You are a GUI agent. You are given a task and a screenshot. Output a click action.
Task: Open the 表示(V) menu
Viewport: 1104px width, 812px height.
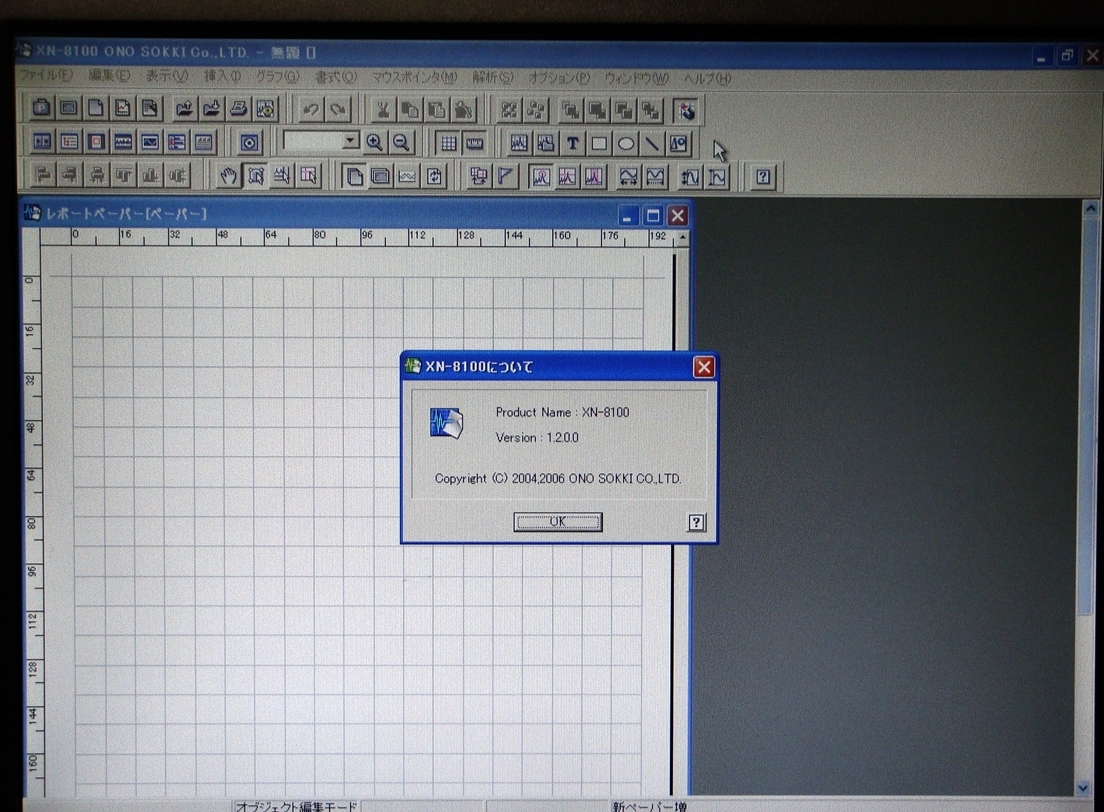(x=167, y=75)
